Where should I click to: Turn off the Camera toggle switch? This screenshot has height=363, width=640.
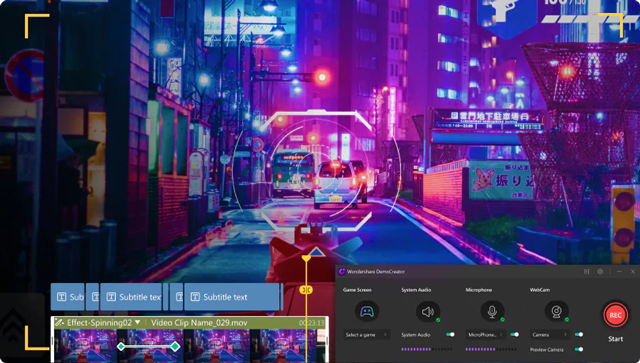coord(579,334)
